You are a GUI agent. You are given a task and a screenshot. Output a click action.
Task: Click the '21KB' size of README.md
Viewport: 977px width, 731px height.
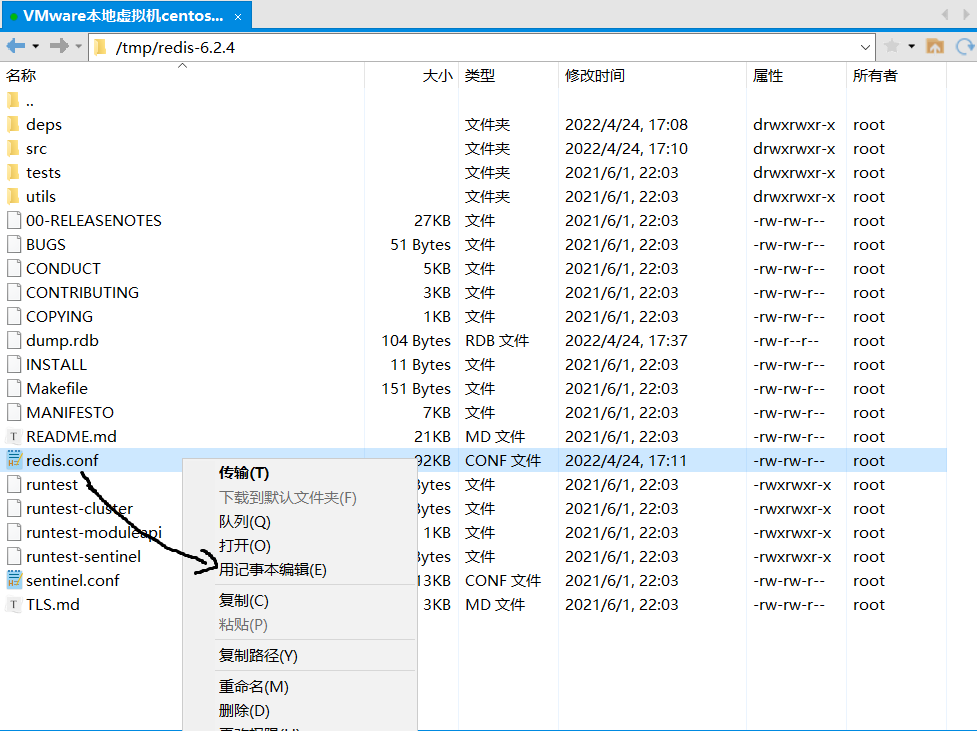(432, 437)
